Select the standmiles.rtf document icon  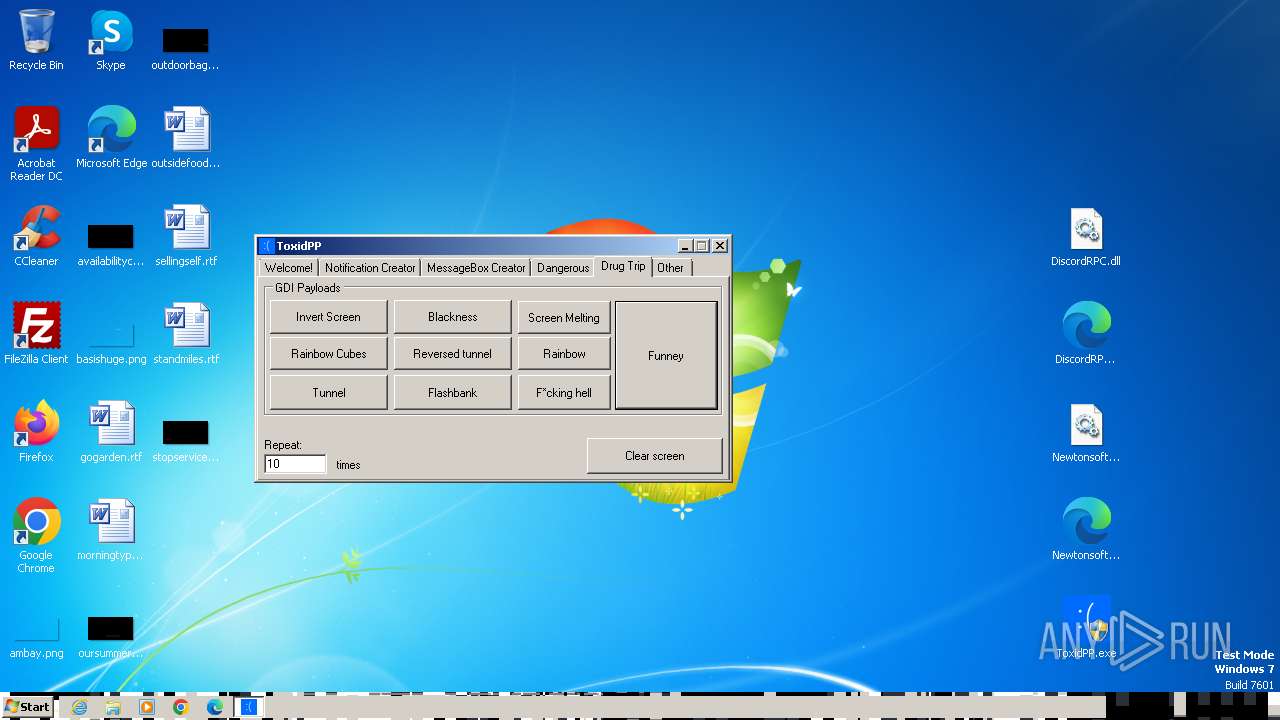(x=185, y=334)
